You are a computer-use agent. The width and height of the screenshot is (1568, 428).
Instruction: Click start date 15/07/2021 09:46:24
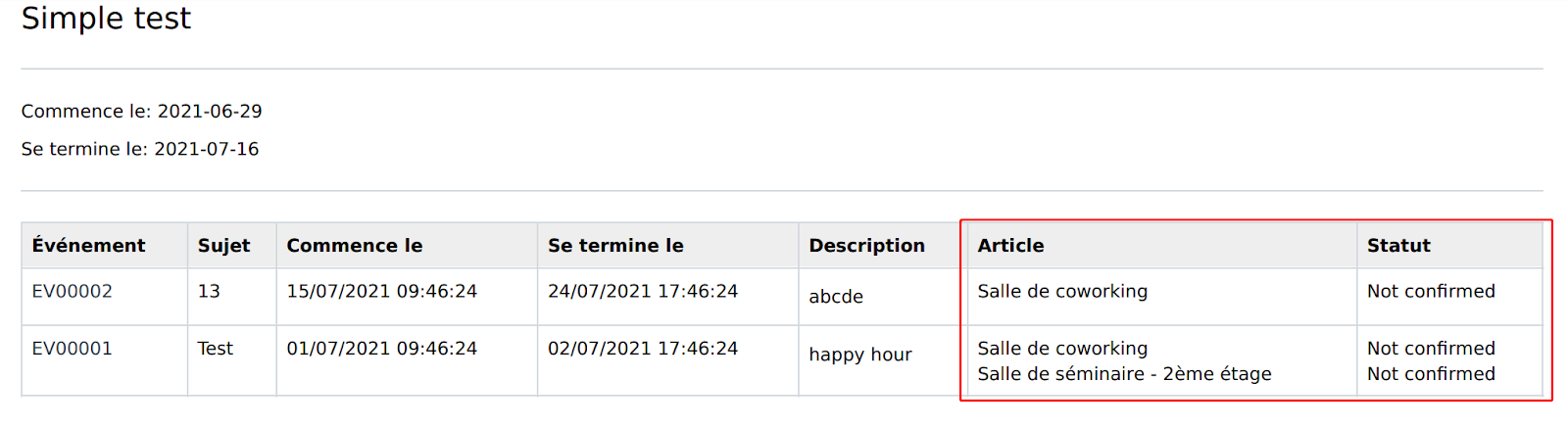pos(381,291)
